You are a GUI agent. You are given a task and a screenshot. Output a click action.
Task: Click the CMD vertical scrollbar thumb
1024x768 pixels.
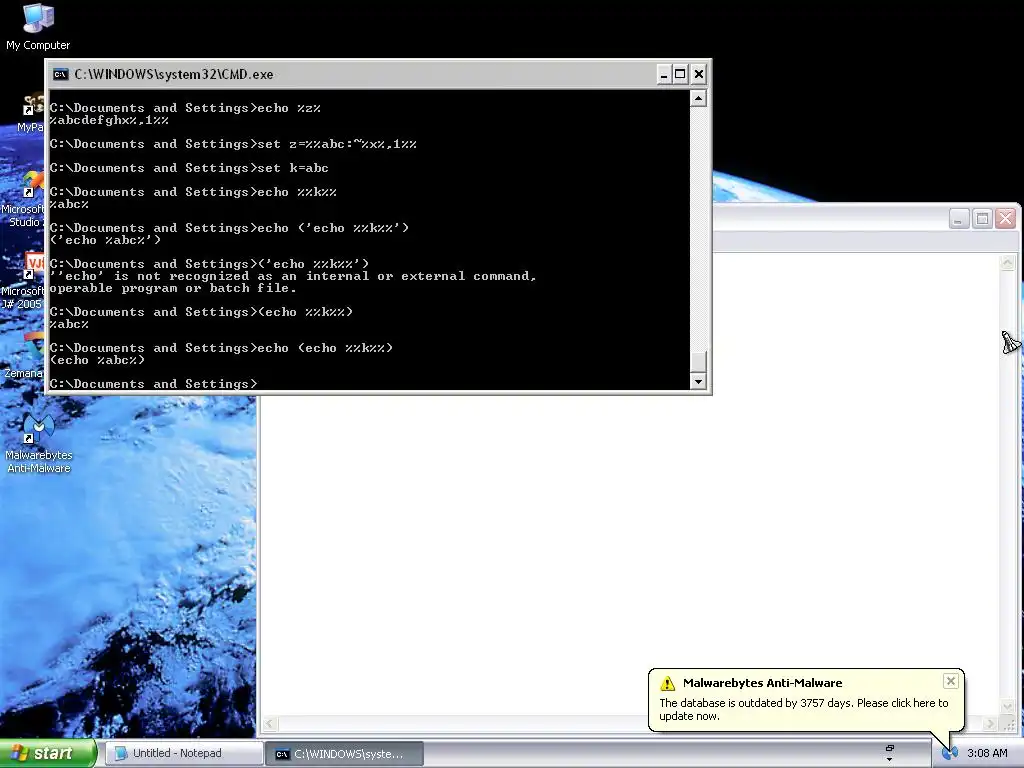click(x=698, y=360)
